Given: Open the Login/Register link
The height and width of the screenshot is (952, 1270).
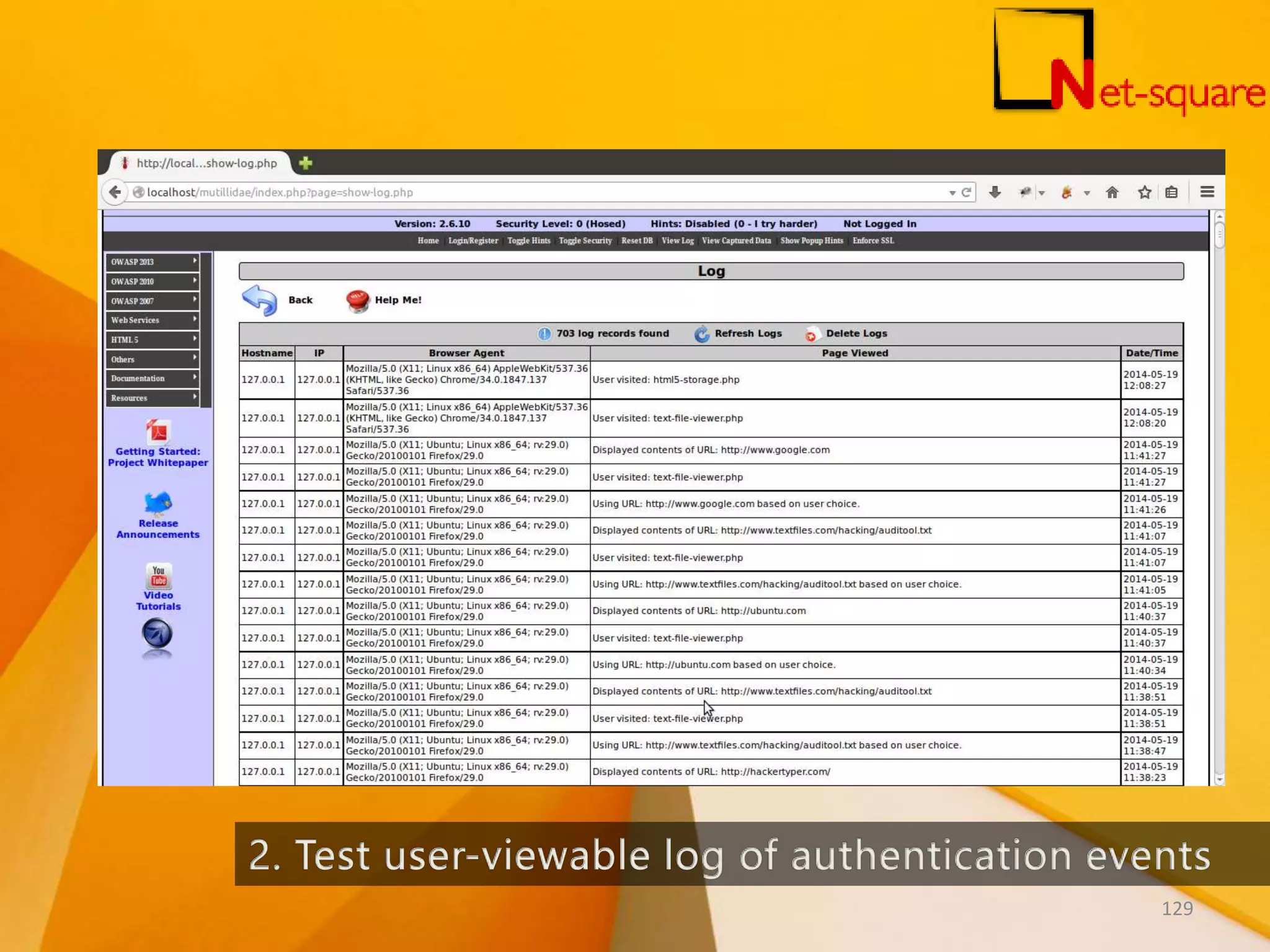Looking at the screenshot, I should [x=473, y=240].
